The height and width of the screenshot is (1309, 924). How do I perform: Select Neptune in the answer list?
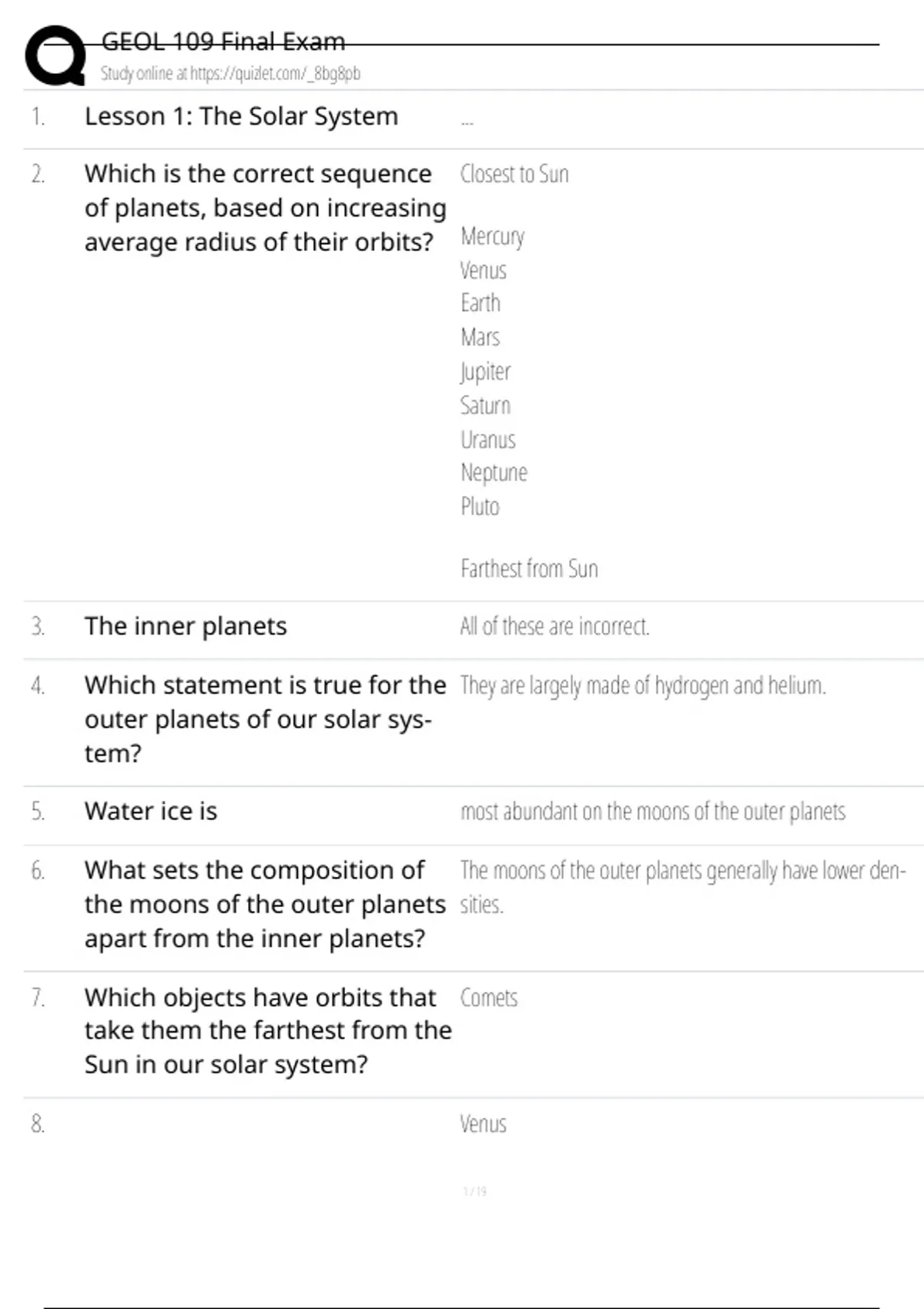point(494,473)
